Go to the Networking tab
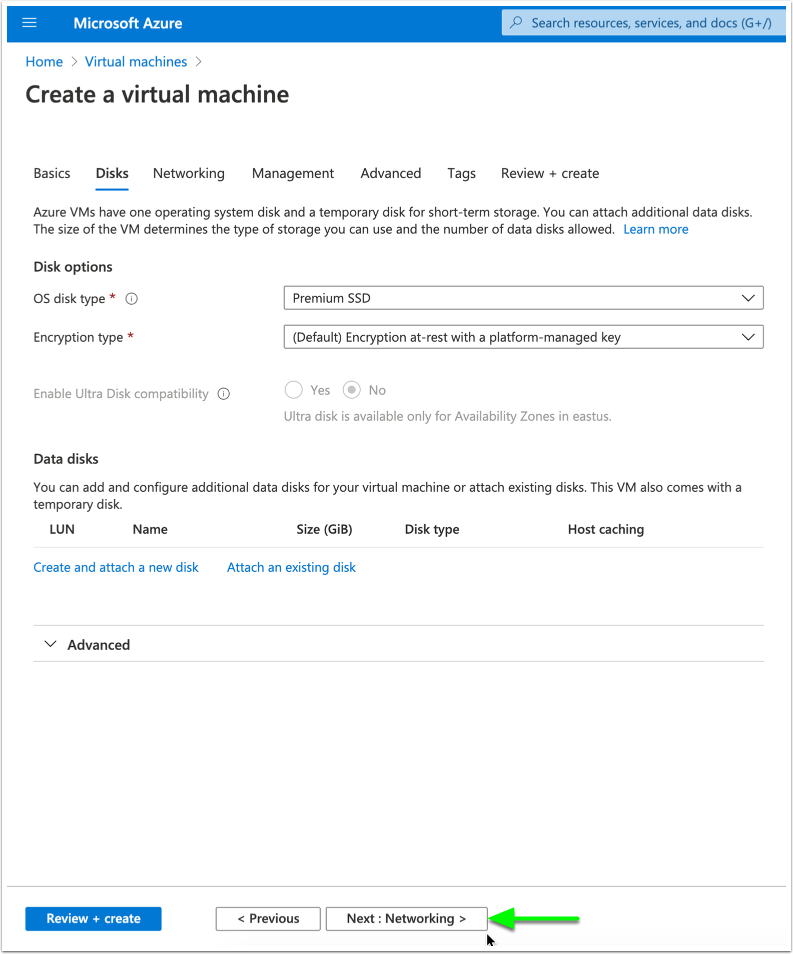Screen dimensions: 793x954 coord(189,173)
